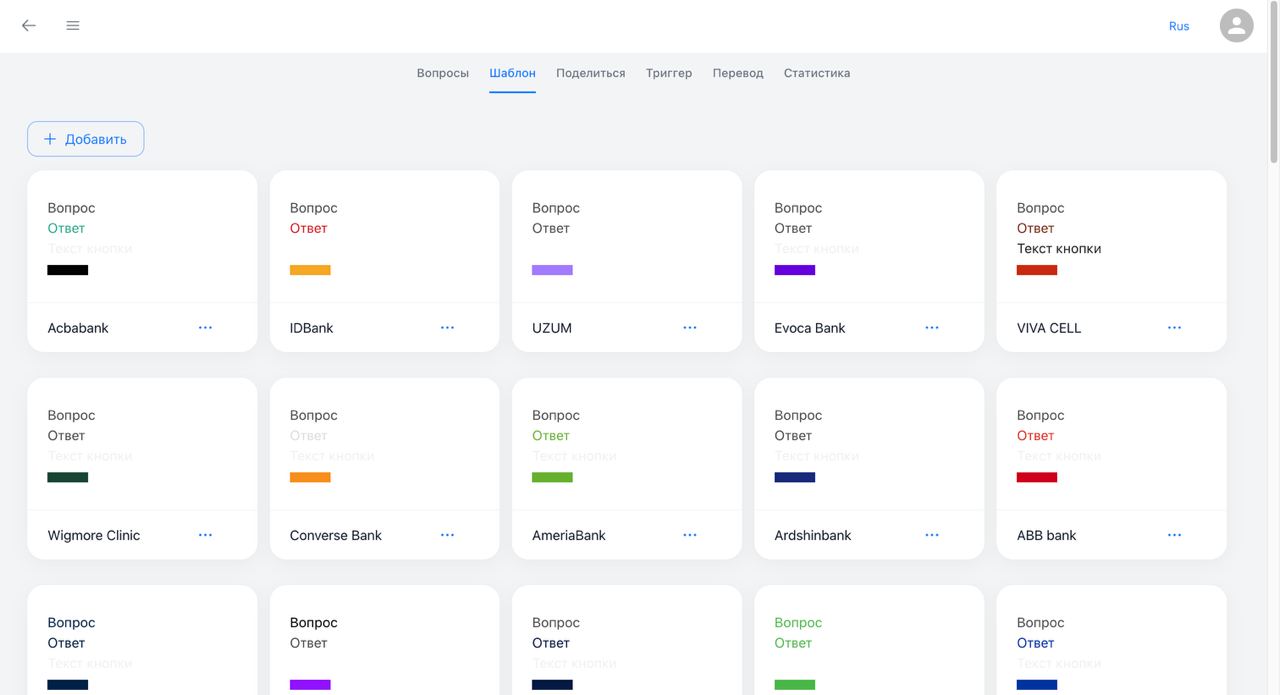Select the Ardshinbank template name
The image size is (1280, 695).
(813, 535)
